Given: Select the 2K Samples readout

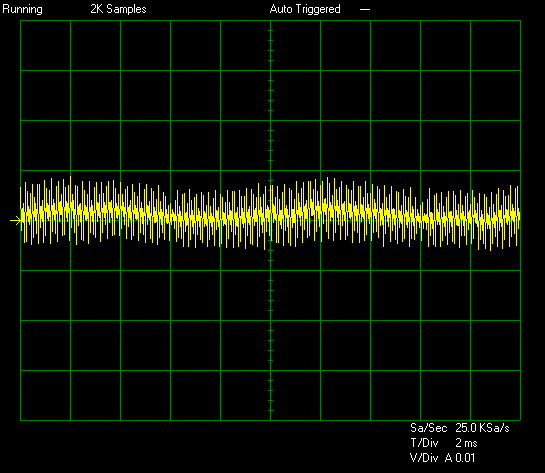Looking at the screenshot, I should tap(118, 9).
